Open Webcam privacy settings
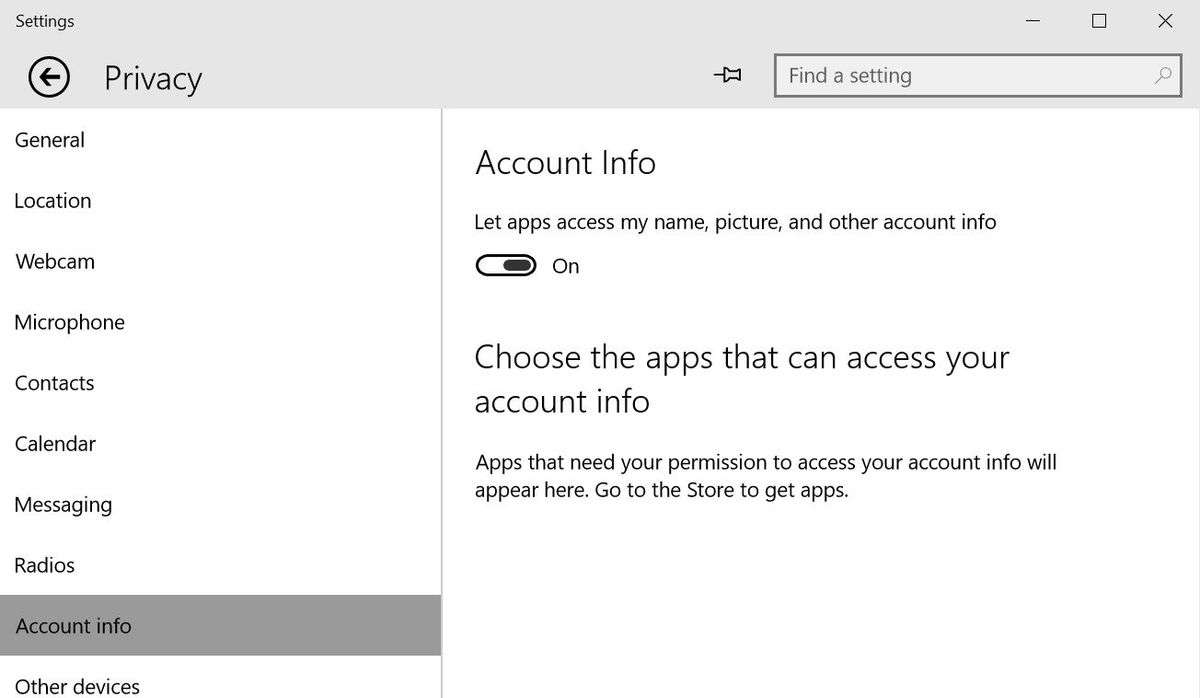The width and height of the screenshot is (1200, 698). pyautogui.click(x=54, y=261)
